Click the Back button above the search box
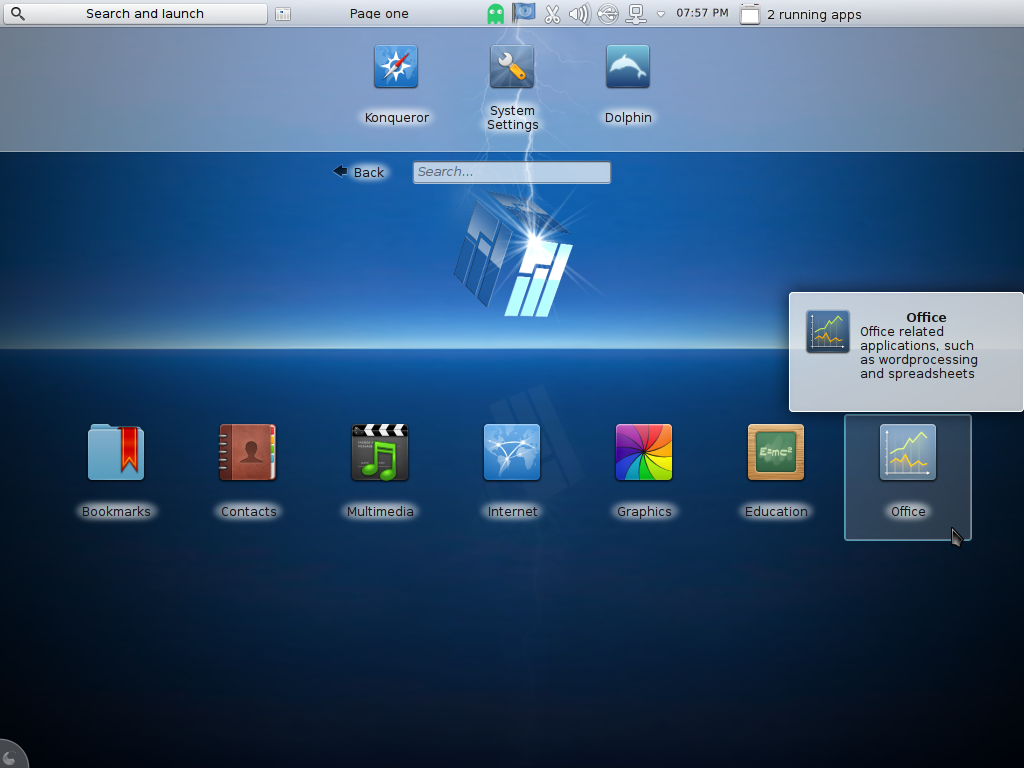 tap(359, 172)
